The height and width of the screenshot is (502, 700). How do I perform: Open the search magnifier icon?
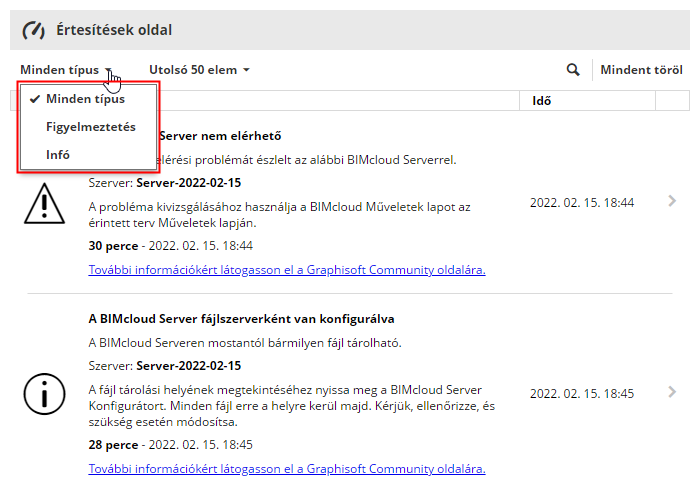[573, 70]
